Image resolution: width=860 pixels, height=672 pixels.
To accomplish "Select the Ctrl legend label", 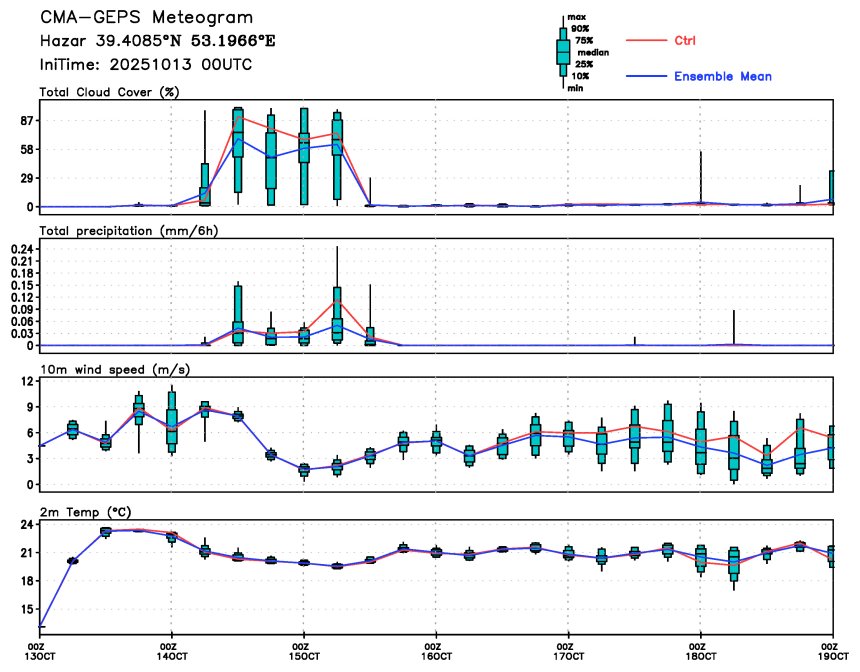I will (684, 41).
